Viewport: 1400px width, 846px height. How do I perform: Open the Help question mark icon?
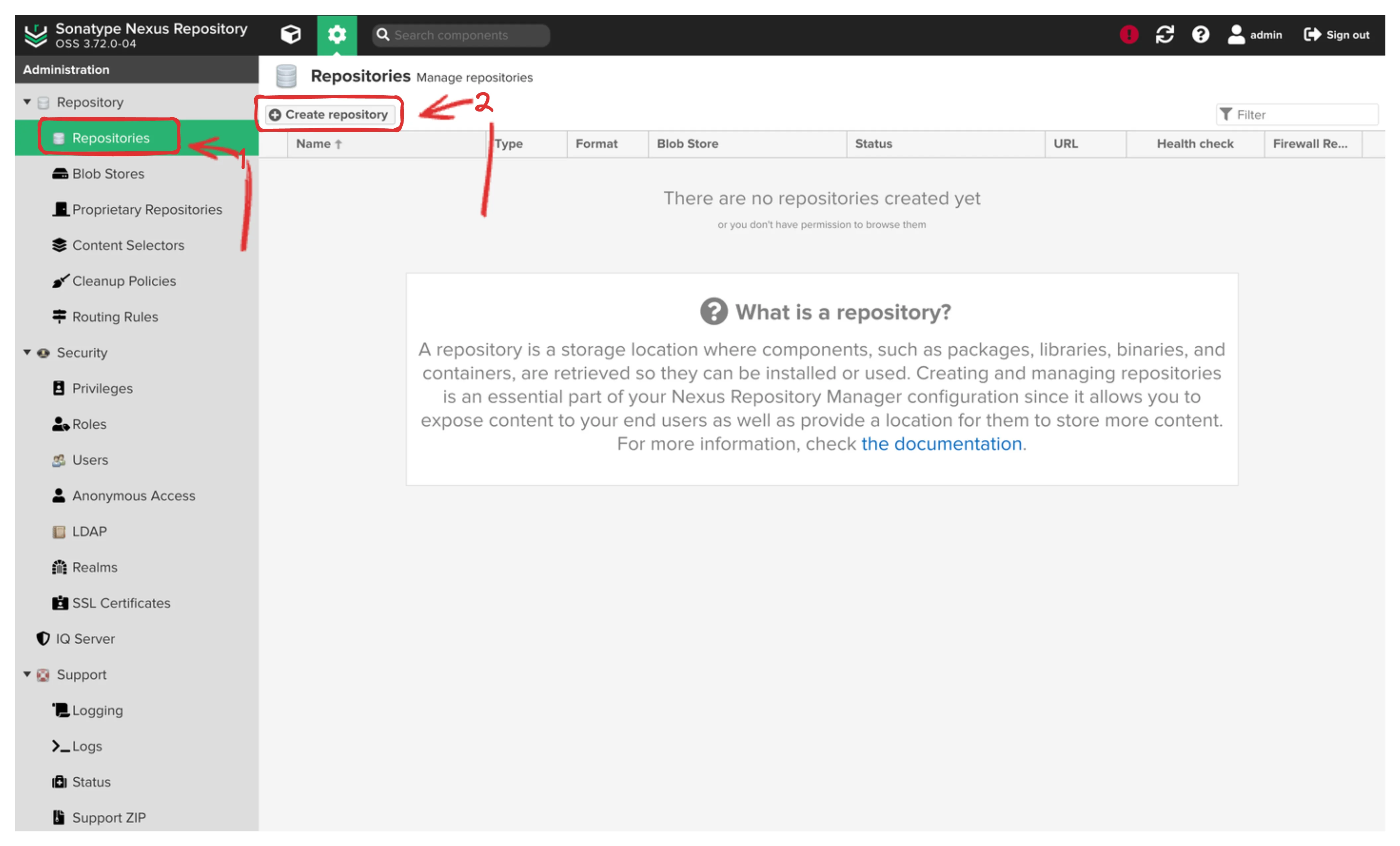[1200, 35]
